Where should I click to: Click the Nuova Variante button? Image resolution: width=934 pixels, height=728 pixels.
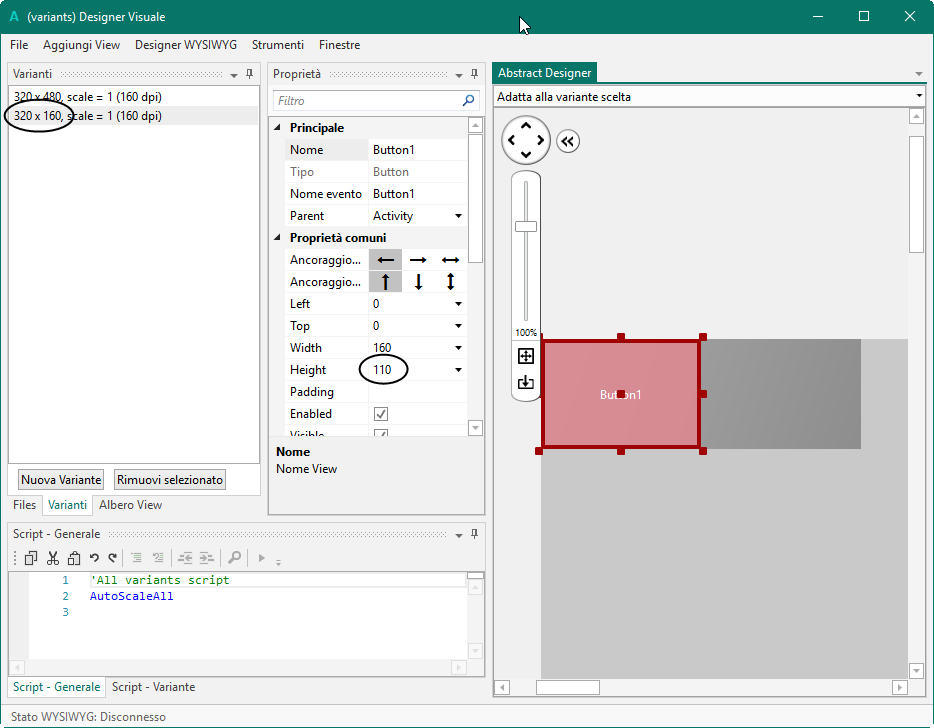(61, 479)
